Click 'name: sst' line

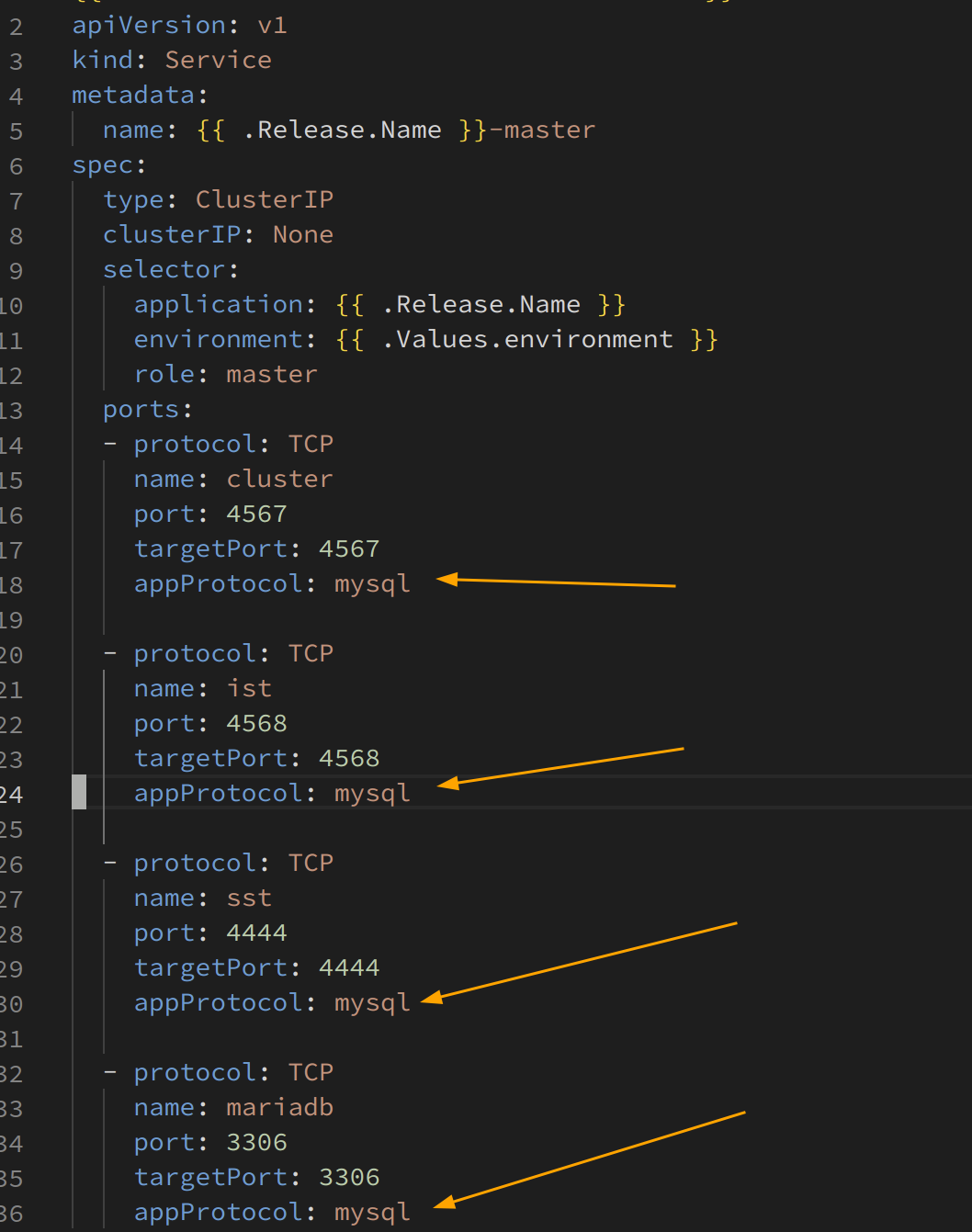(x=202, y=898)
